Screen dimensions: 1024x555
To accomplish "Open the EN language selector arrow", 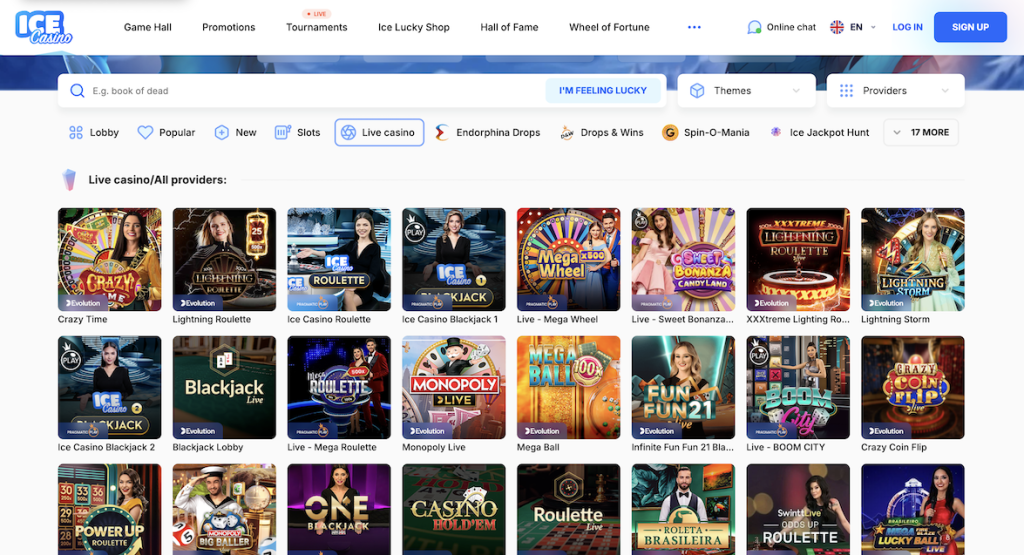I will click(x=874, y=27).
